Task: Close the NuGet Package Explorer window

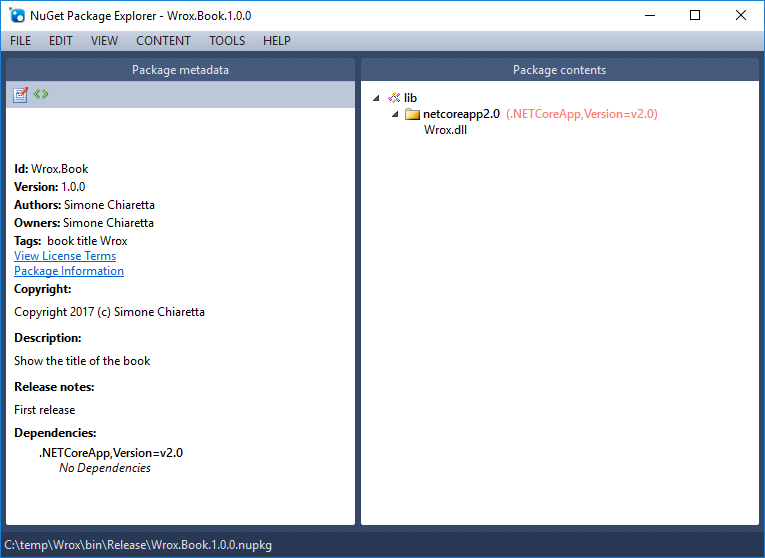Action: [x=741, y=16]
